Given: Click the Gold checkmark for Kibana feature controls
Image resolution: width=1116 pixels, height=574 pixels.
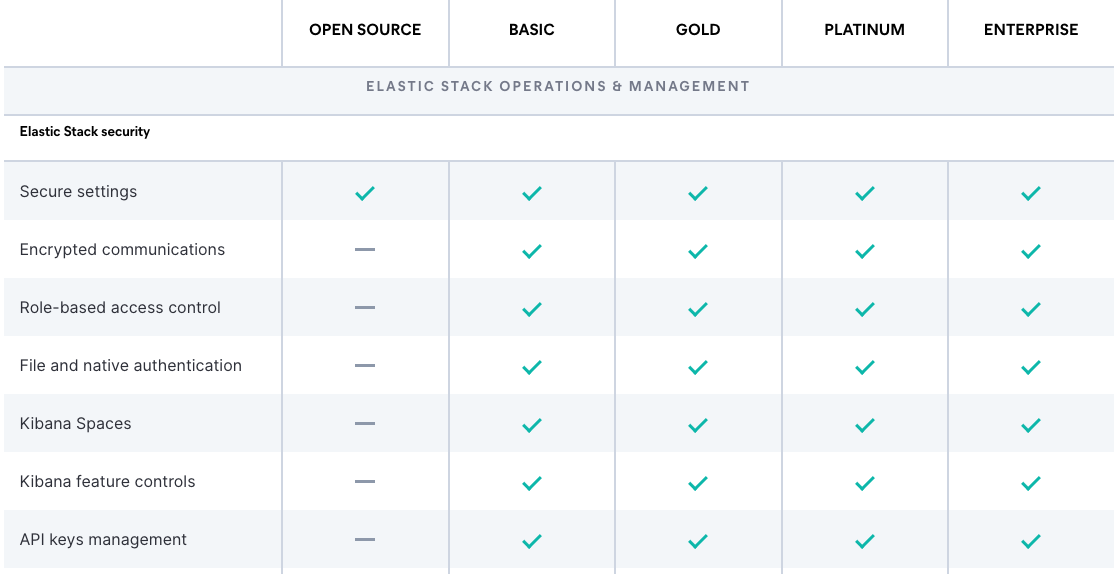Looking at the screenshot, I should click(x=698, y=483).
